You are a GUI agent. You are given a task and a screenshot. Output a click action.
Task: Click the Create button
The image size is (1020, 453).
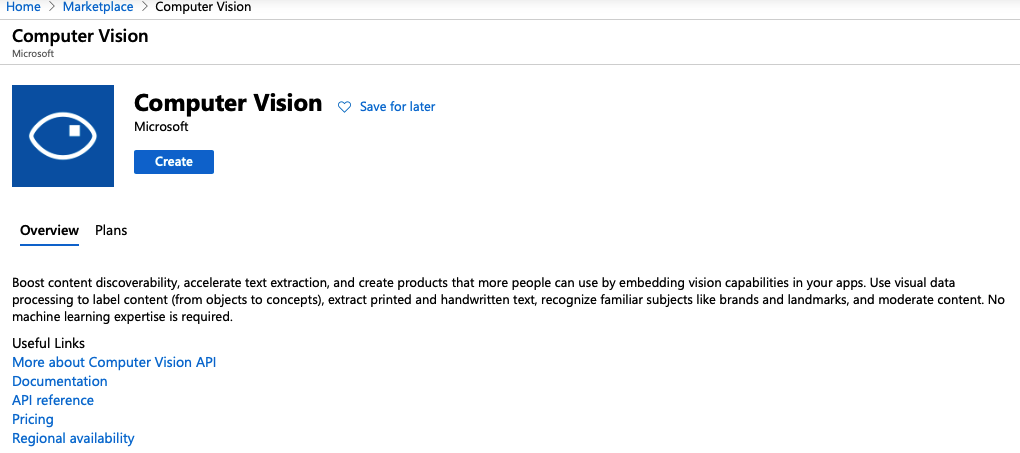point(174,162)
